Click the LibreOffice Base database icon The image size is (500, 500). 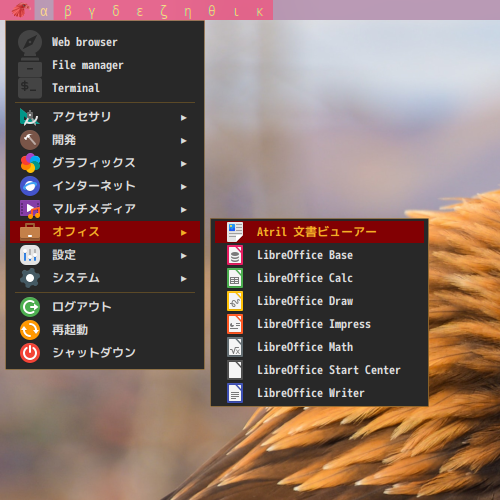[235, 255]
